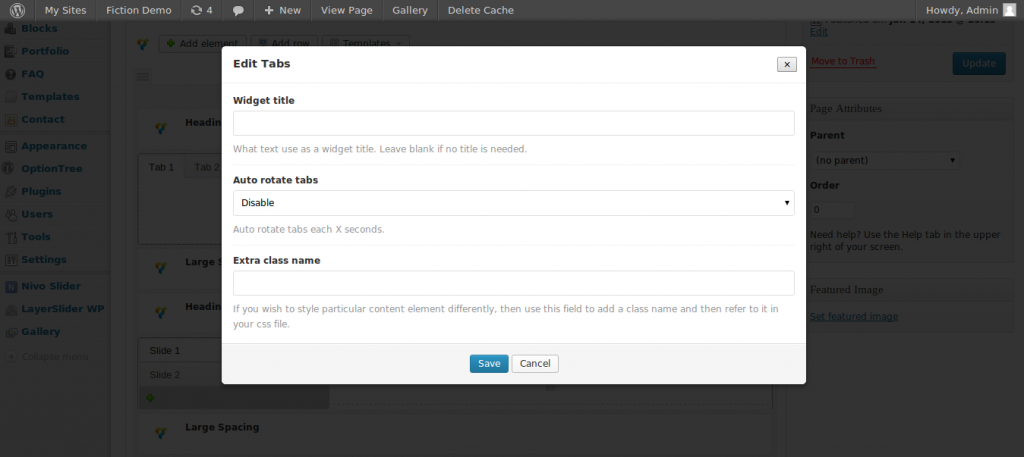
Task: Click Set featured image link
Action: point(854,317)
